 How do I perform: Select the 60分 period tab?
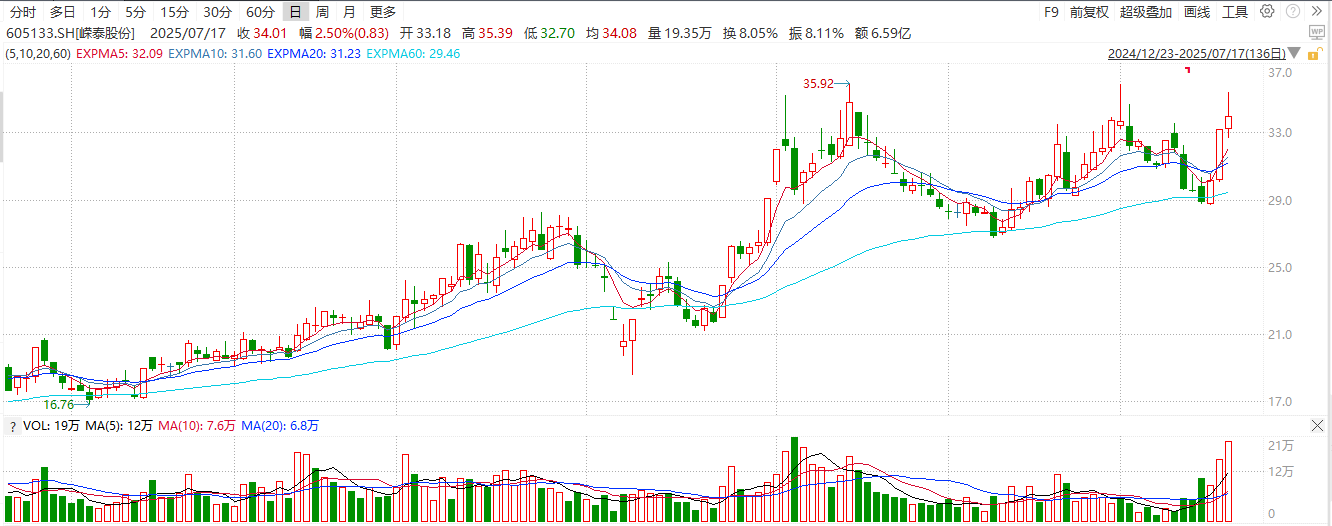tap(260, 12)
